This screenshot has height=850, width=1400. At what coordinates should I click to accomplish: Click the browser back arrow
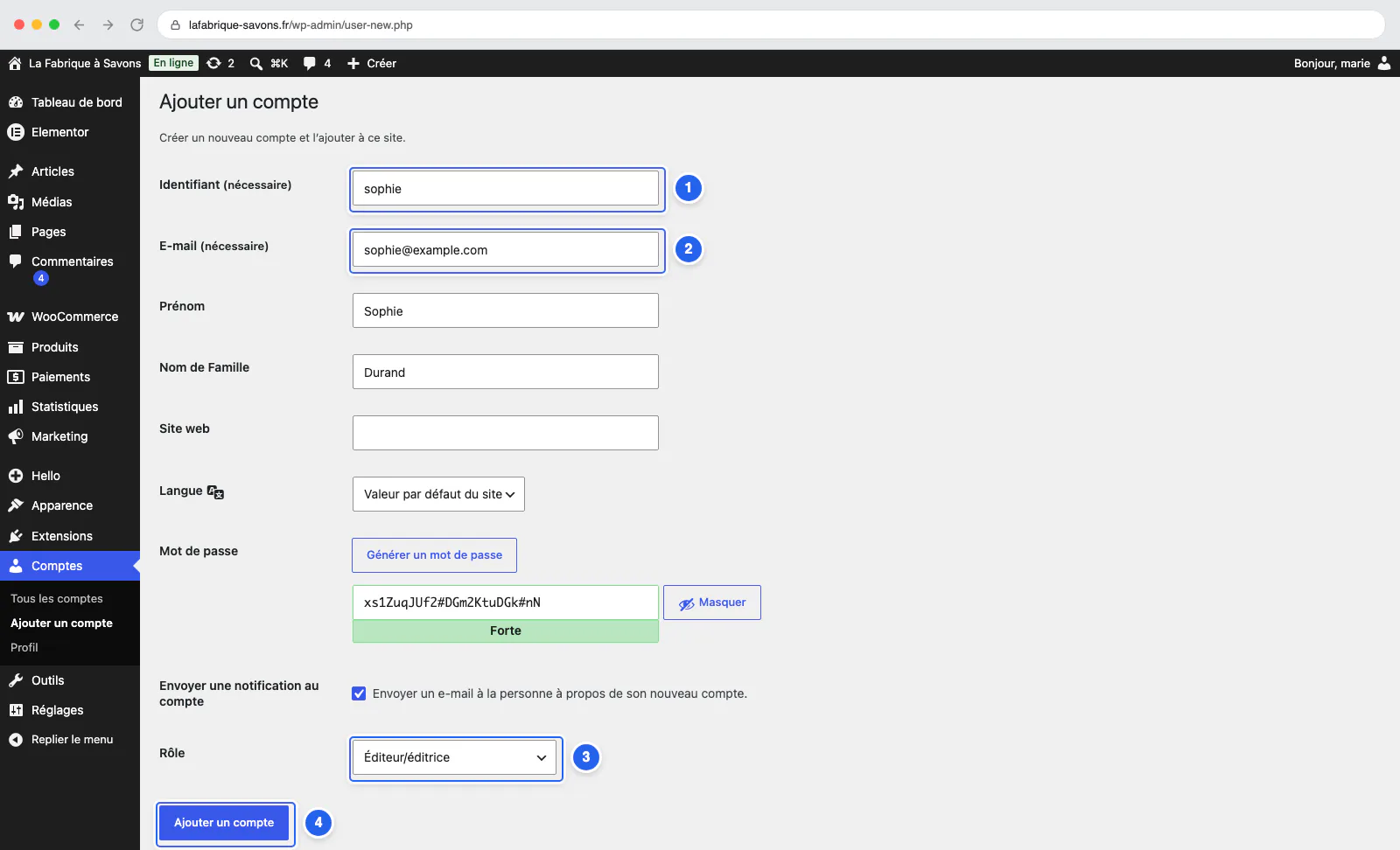pos(79,24)
